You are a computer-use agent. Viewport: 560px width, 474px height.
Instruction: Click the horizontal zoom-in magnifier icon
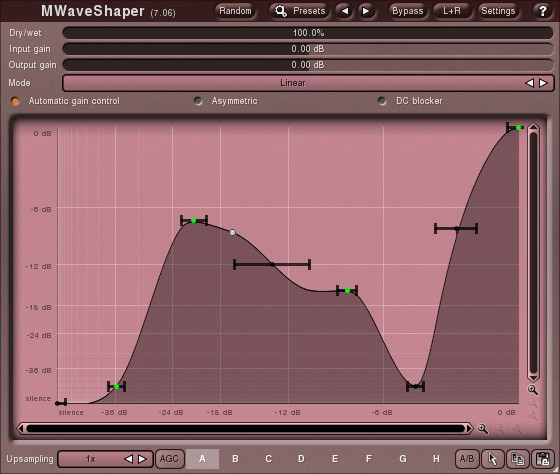point(483,429)
